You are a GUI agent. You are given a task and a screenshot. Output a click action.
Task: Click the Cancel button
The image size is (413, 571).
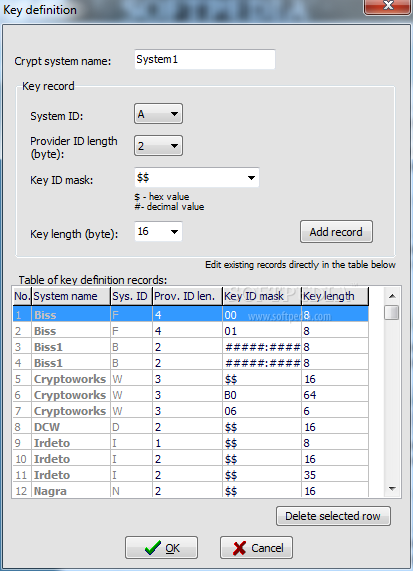256,547
